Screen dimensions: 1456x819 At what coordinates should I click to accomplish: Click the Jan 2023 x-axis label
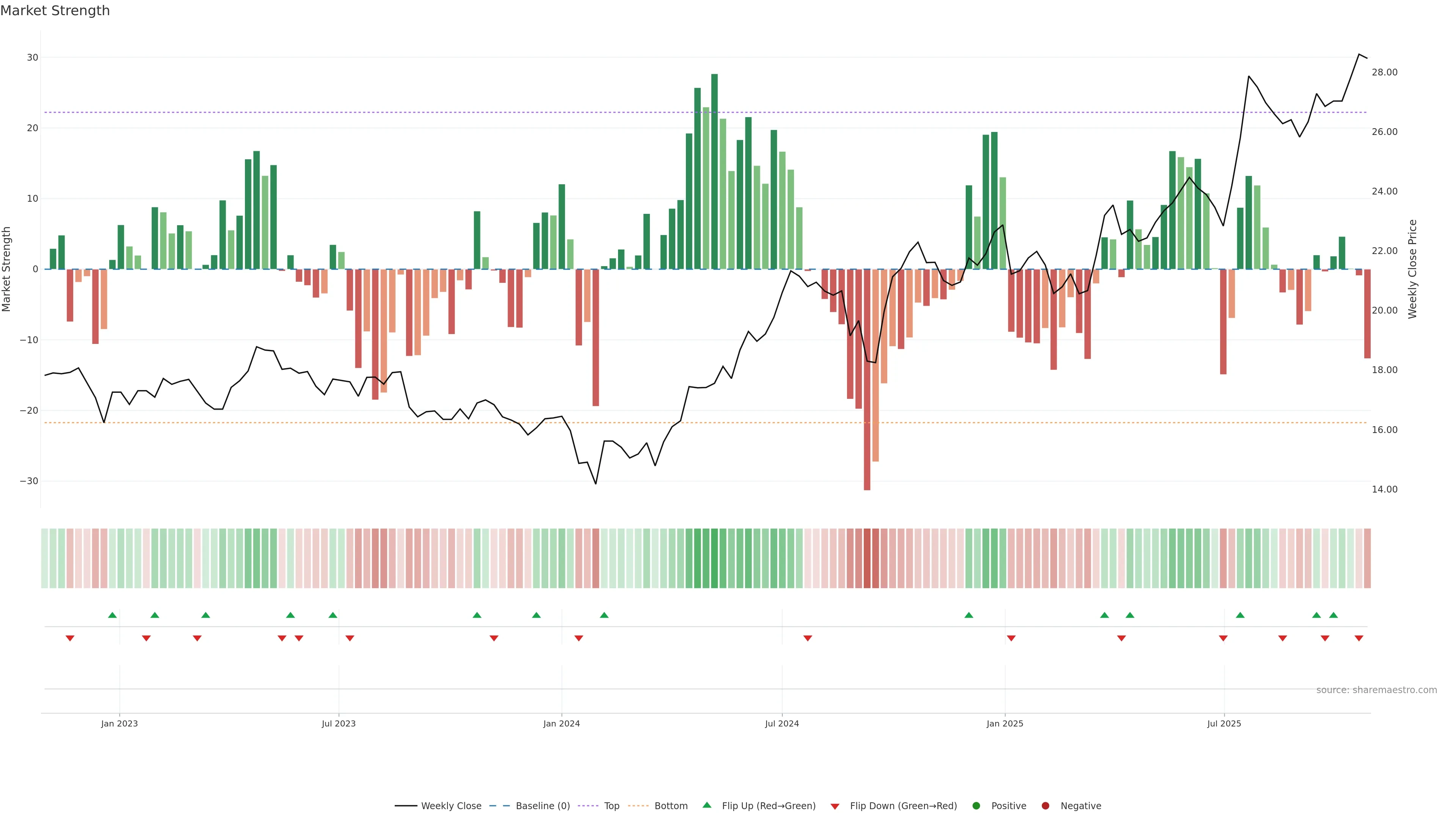119,723
